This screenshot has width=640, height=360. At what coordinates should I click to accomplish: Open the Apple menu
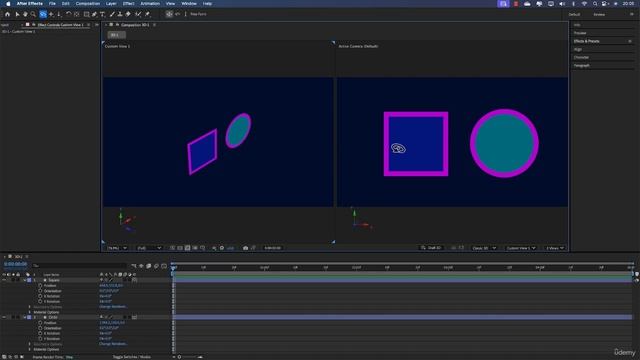8,4
